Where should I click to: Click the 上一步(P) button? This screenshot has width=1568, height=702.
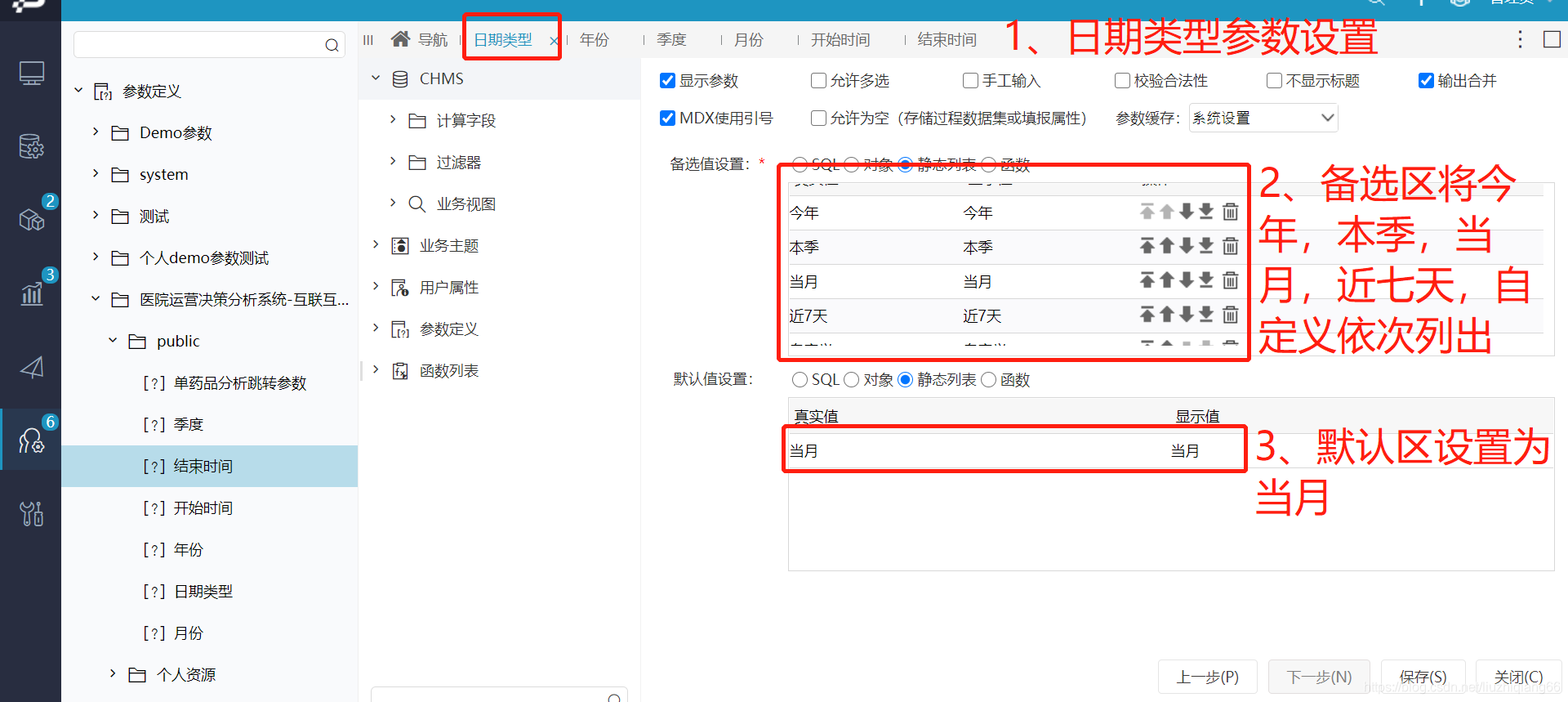click(x=1208, y=677)
